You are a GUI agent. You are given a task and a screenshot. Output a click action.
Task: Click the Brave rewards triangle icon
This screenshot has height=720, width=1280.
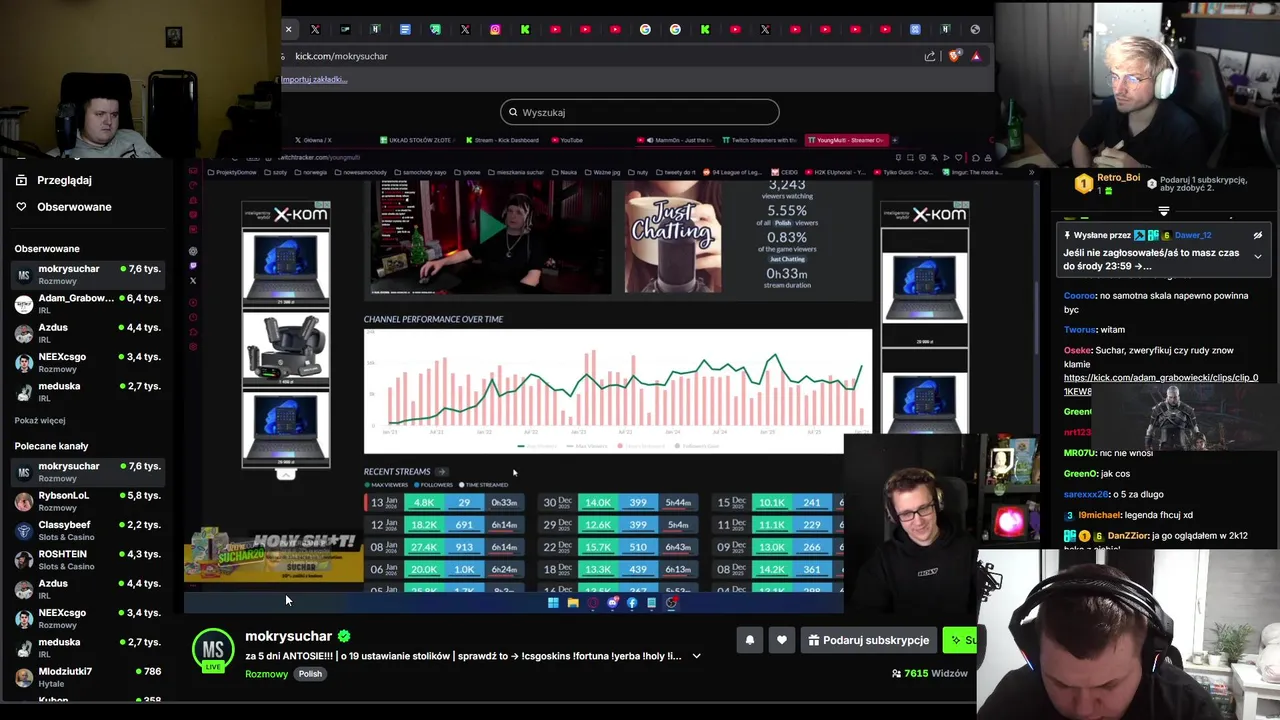tap(976, 56)
